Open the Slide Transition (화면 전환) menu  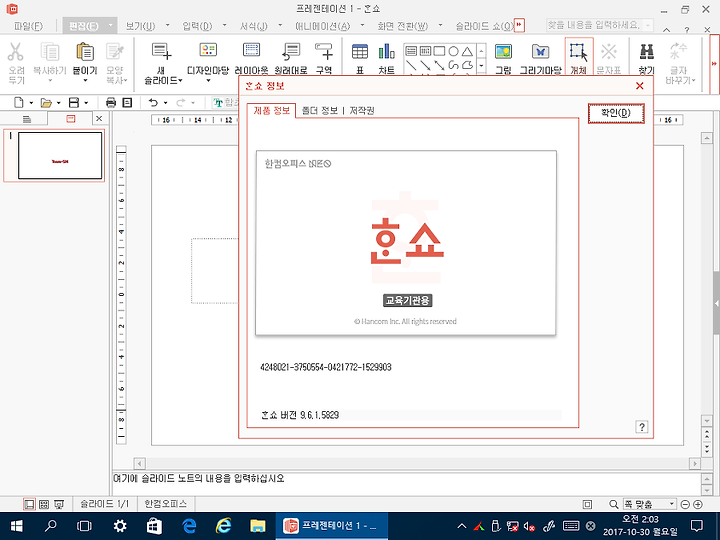tap(403, 26)
